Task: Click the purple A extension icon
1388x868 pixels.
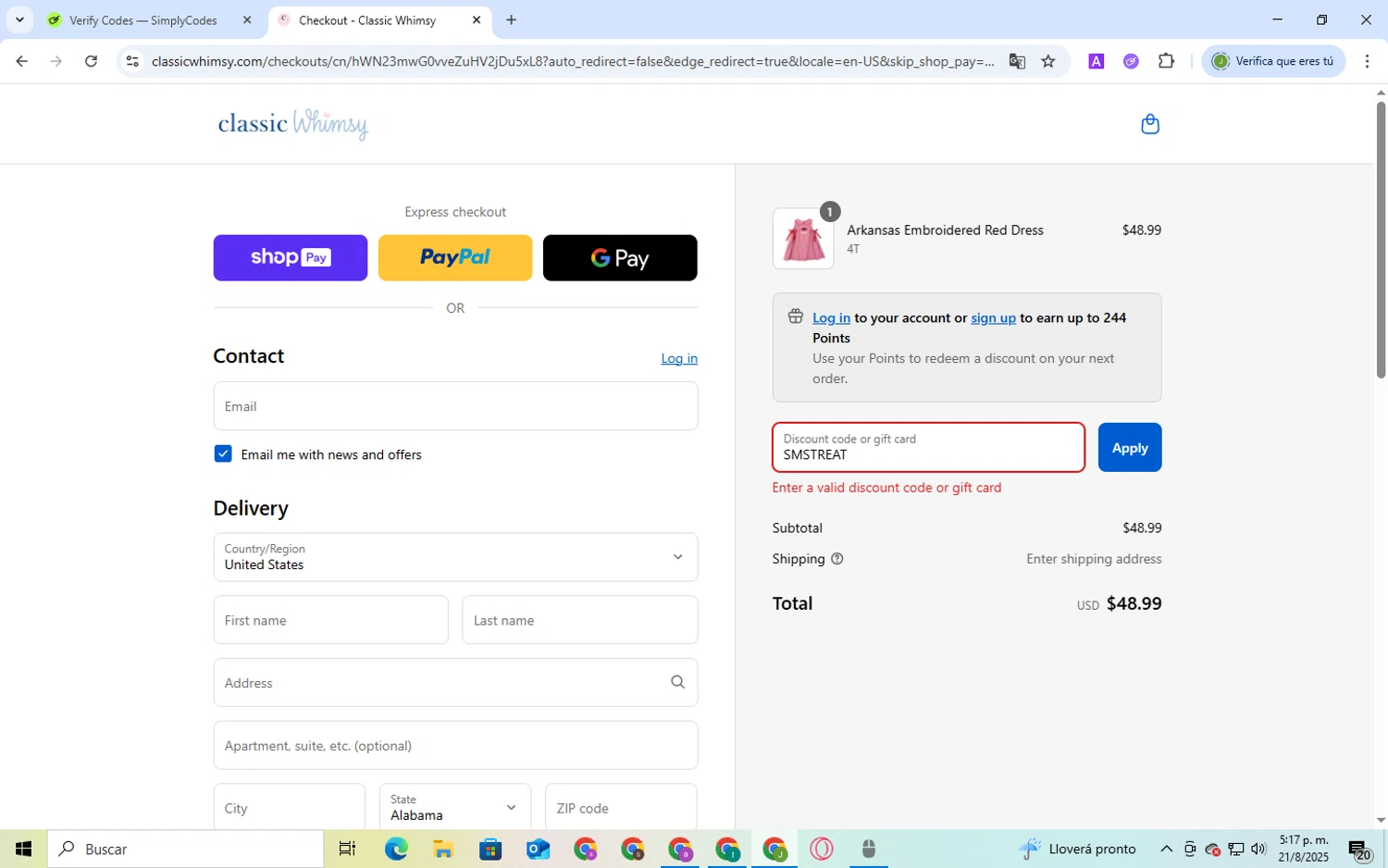Action: (1097, 61)
